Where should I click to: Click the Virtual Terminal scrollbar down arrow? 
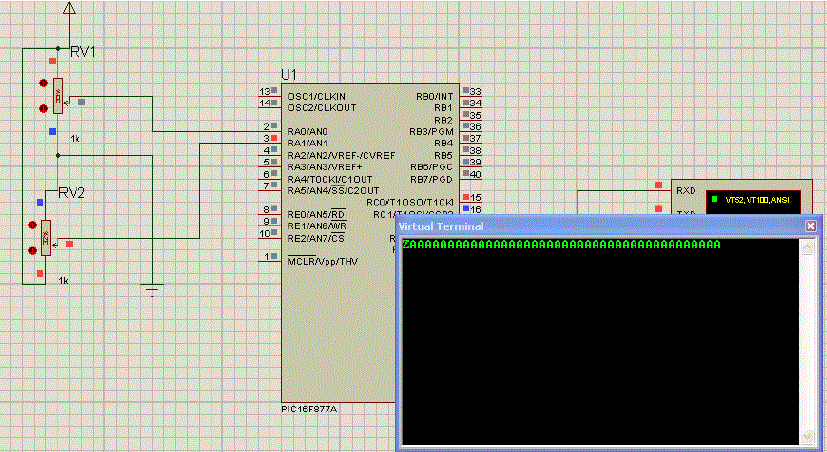(x=809, y=437)
